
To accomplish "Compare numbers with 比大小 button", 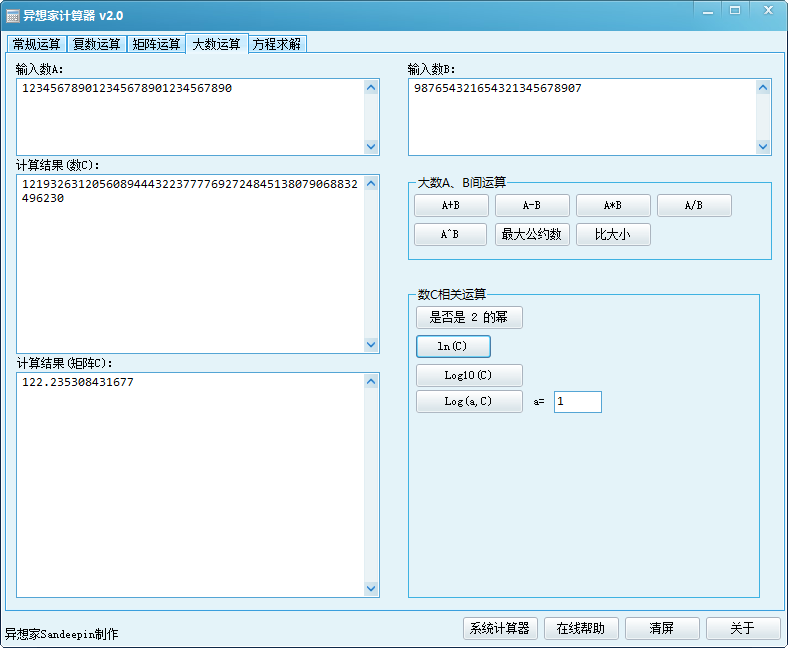I will (x=613, y=235).
